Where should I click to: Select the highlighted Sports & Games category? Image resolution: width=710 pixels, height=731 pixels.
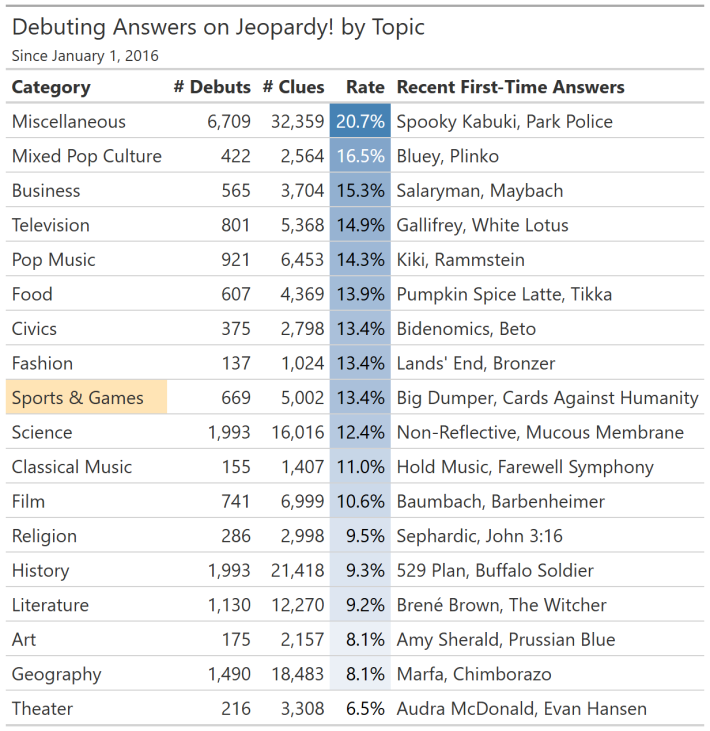click(78, 398)
